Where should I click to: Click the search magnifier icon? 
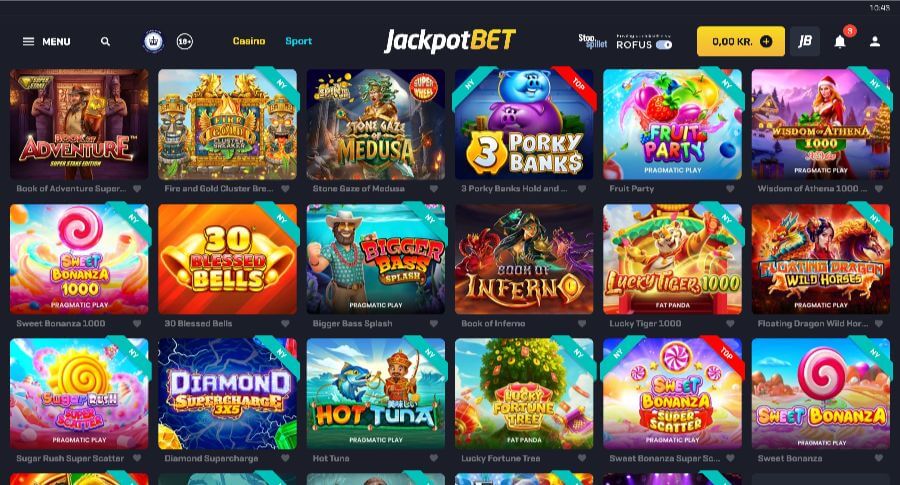click(x=105, y=41)
